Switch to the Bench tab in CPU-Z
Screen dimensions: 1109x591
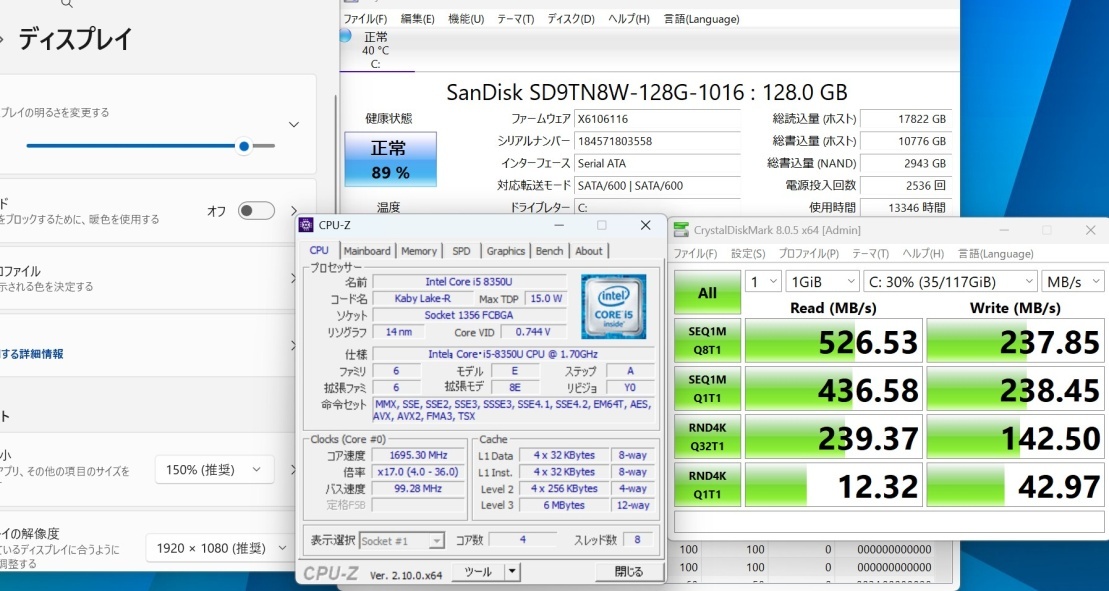pos(549,251)
